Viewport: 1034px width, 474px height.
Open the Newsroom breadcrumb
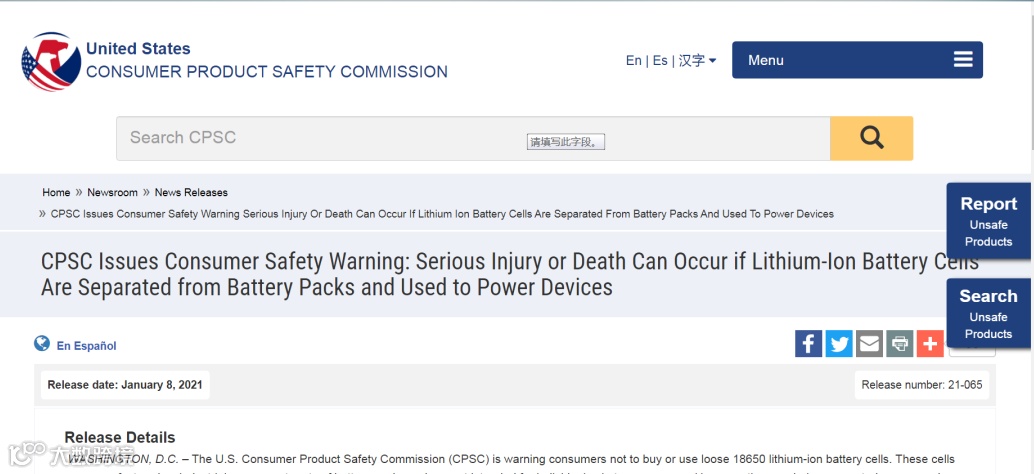click(x=113, y=193)
